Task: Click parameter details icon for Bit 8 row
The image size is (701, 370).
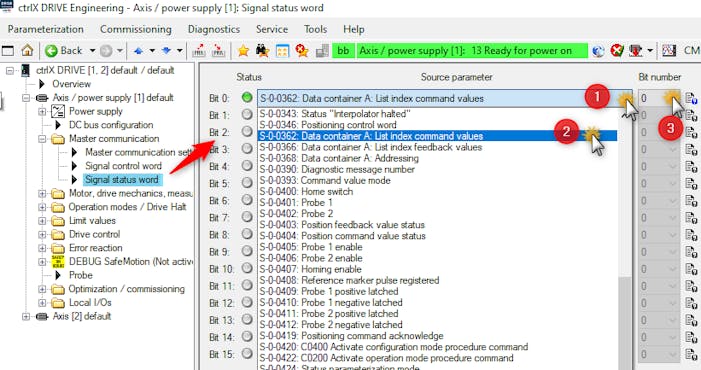Action: pos(691,235)
